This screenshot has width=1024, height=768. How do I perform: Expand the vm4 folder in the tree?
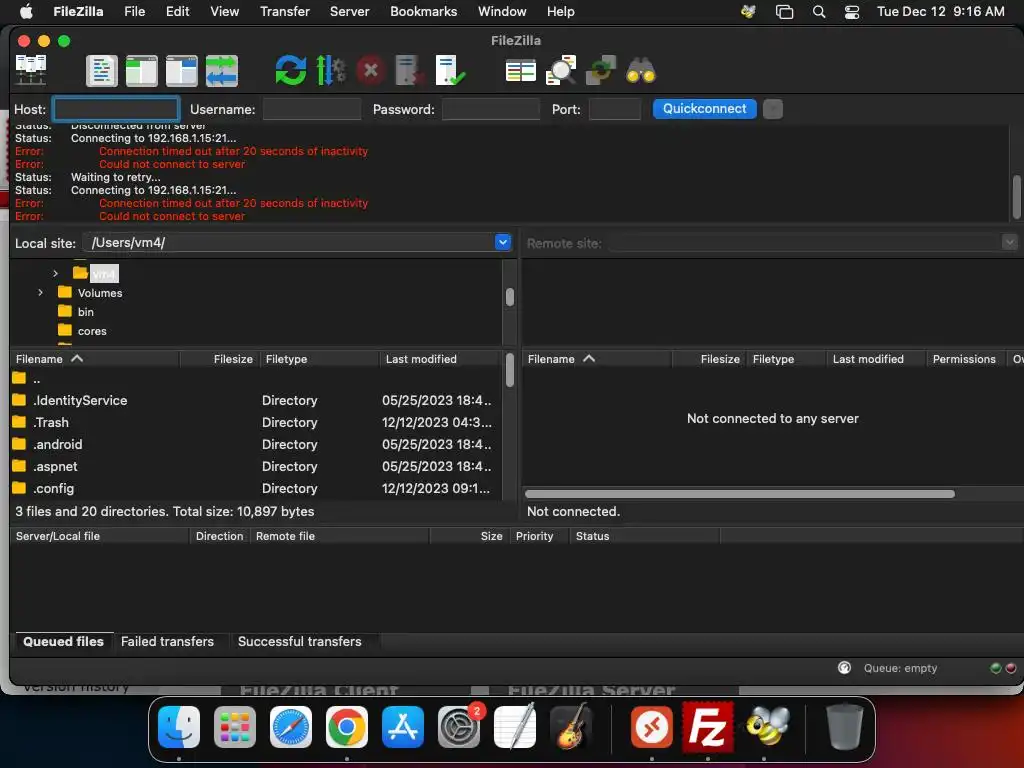pyautogui.click(x=56, y=273)
